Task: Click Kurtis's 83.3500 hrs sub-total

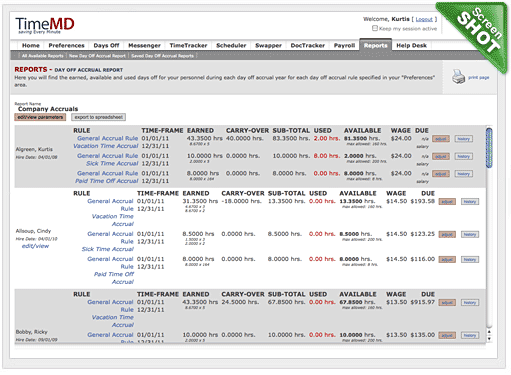Action: [291, 138]
